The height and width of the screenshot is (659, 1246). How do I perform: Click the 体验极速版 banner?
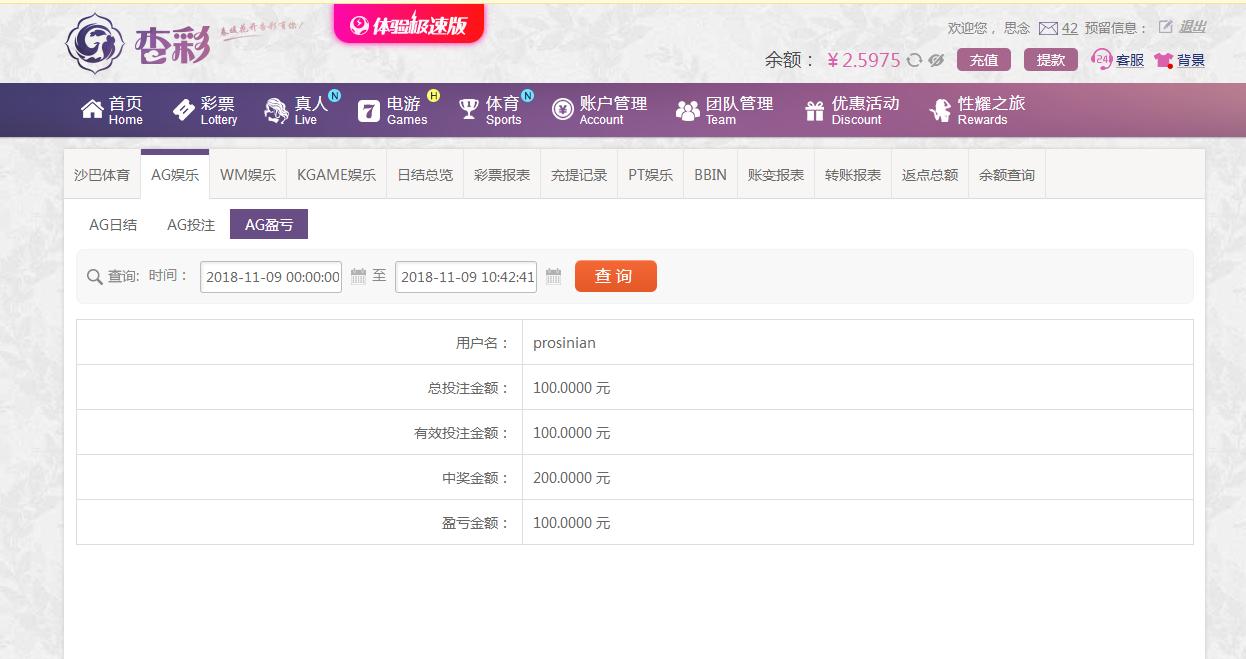coord(408,24)
